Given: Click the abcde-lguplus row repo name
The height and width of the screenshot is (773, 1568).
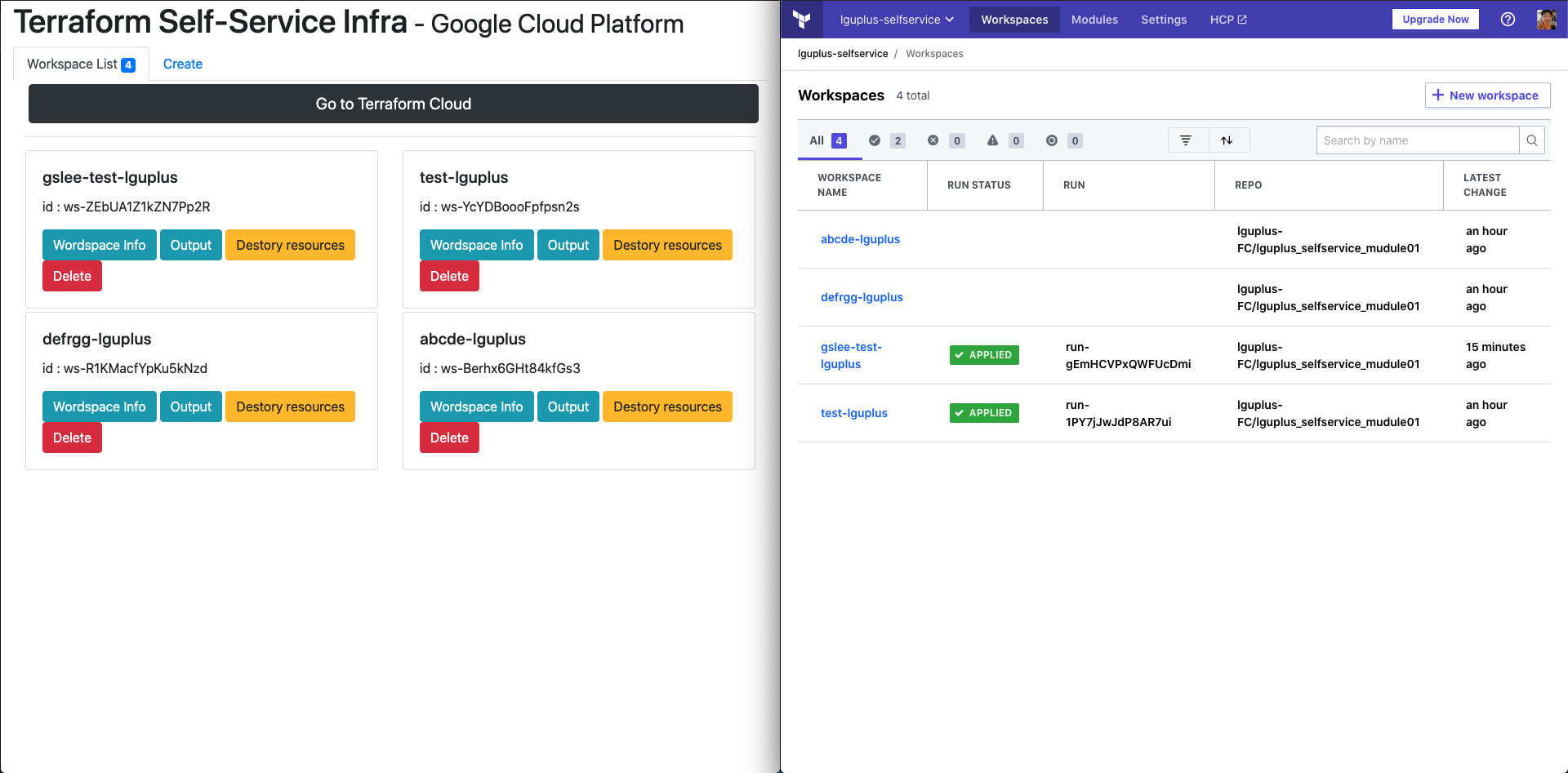Looking at the screenshot, I should coord(1328,239).
